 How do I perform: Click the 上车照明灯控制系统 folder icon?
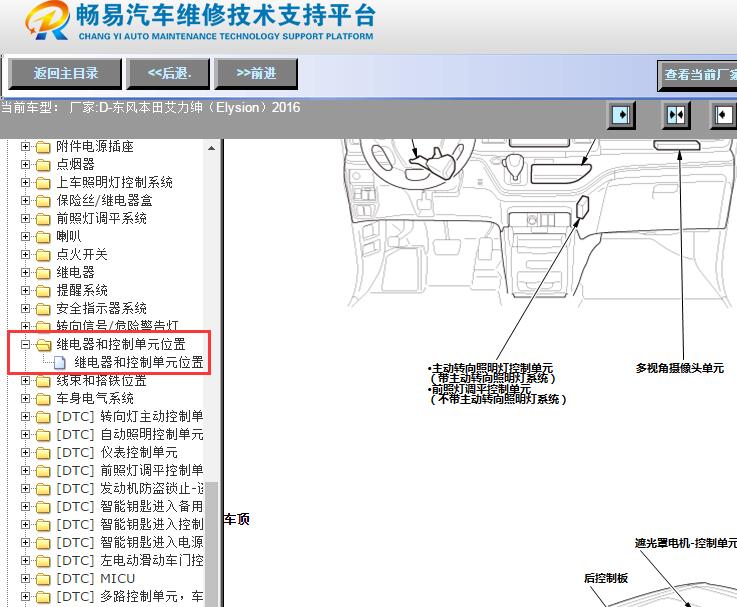tap(43, 183)
